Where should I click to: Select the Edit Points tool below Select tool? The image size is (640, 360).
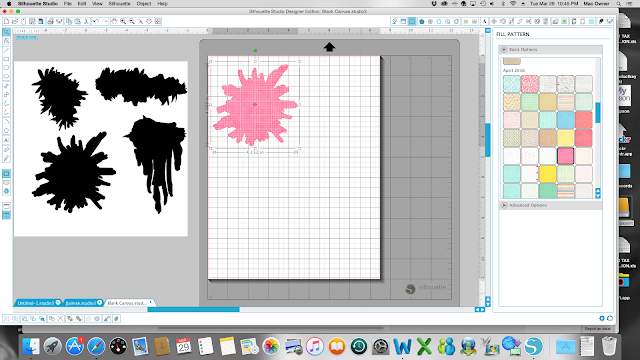tap(6, 41)
